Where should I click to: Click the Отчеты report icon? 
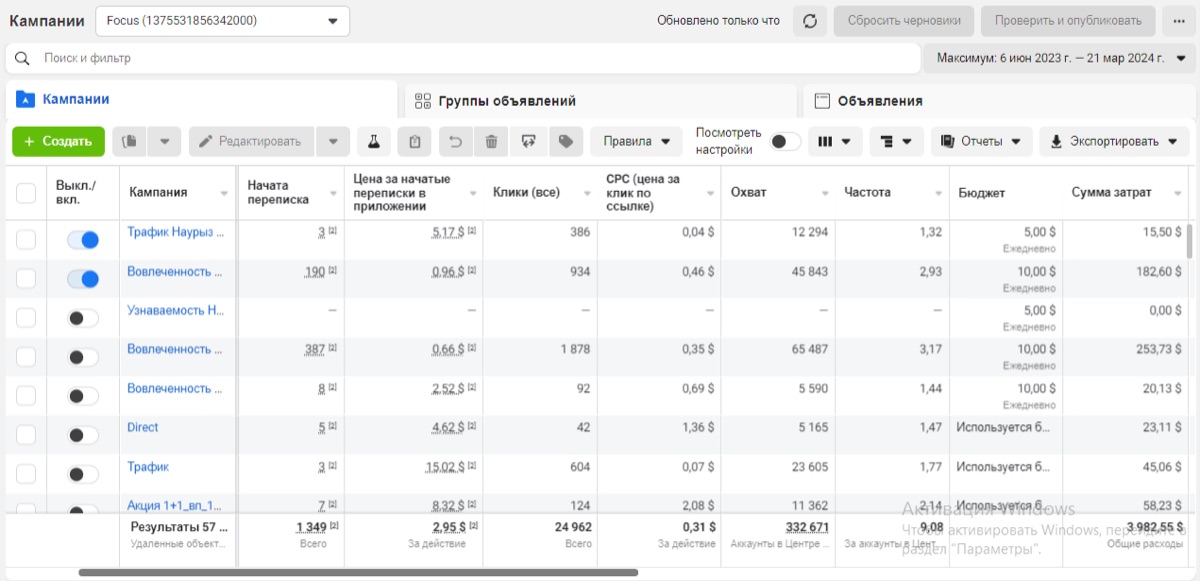(x=948, y=141)
